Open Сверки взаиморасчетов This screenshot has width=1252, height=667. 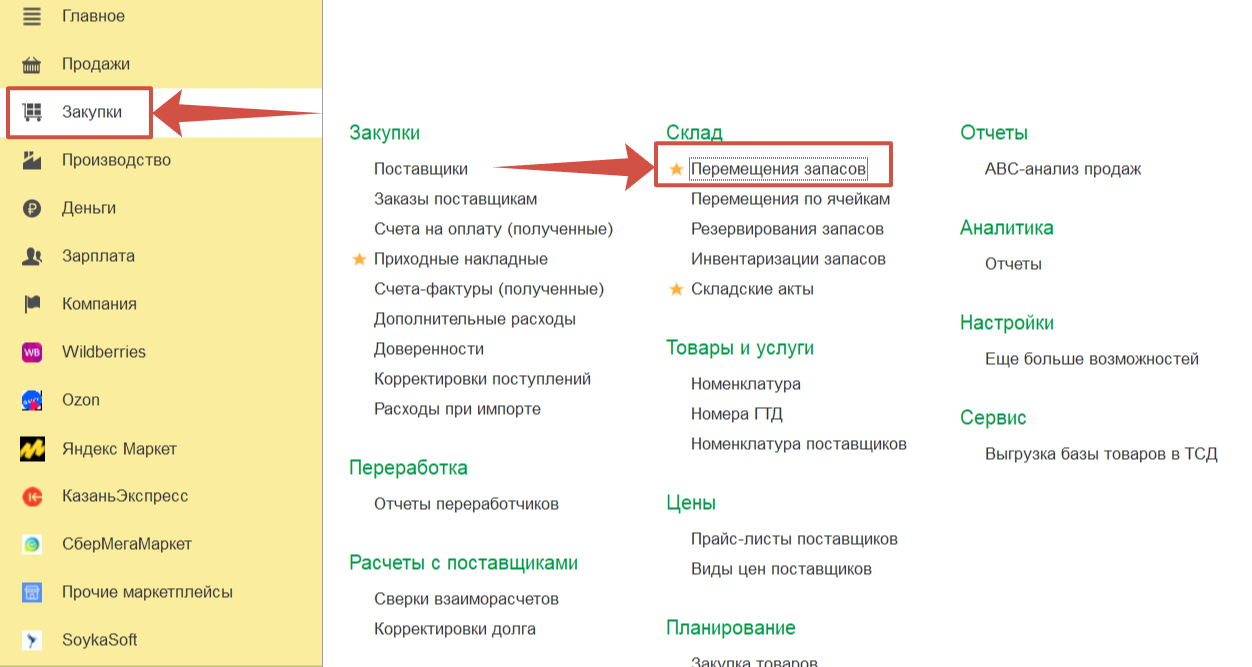pos(466,599)
